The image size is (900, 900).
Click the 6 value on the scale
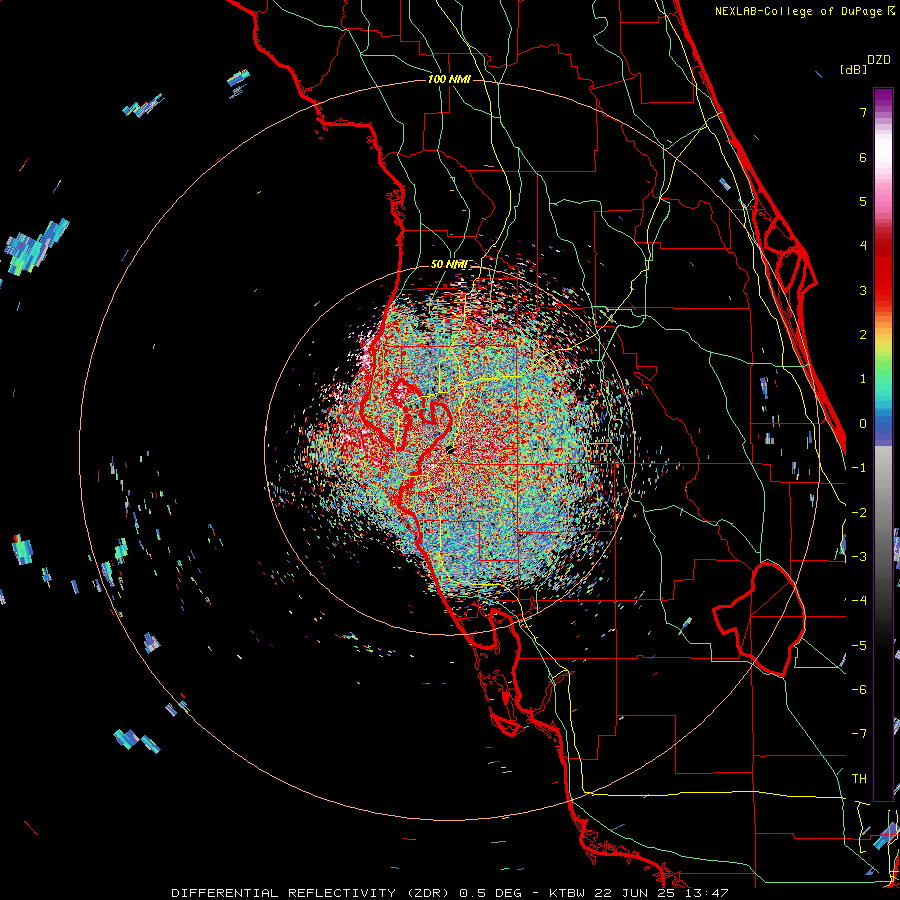863,157
